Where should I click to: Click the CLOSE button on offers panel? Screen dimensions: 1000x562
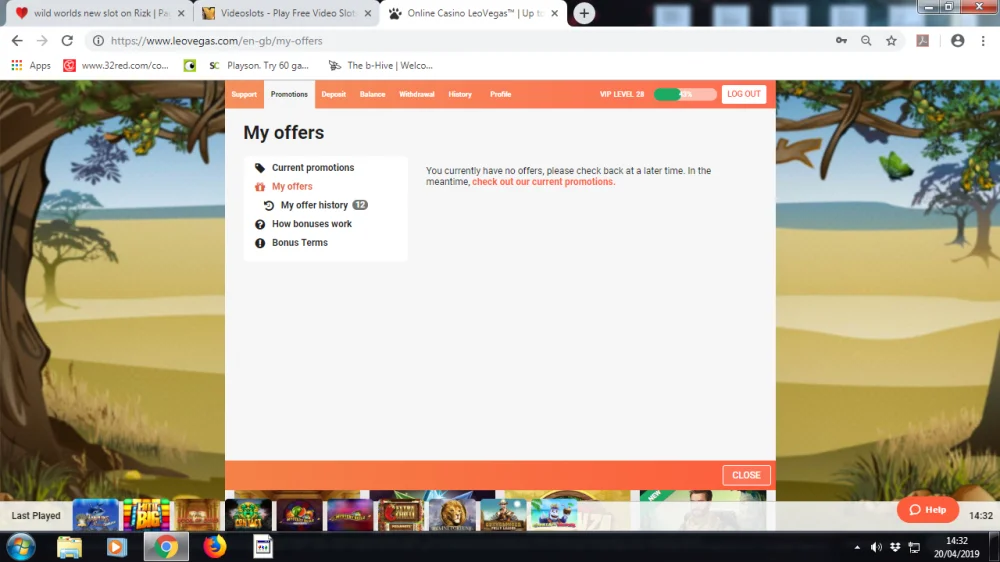tap(746, 475)
